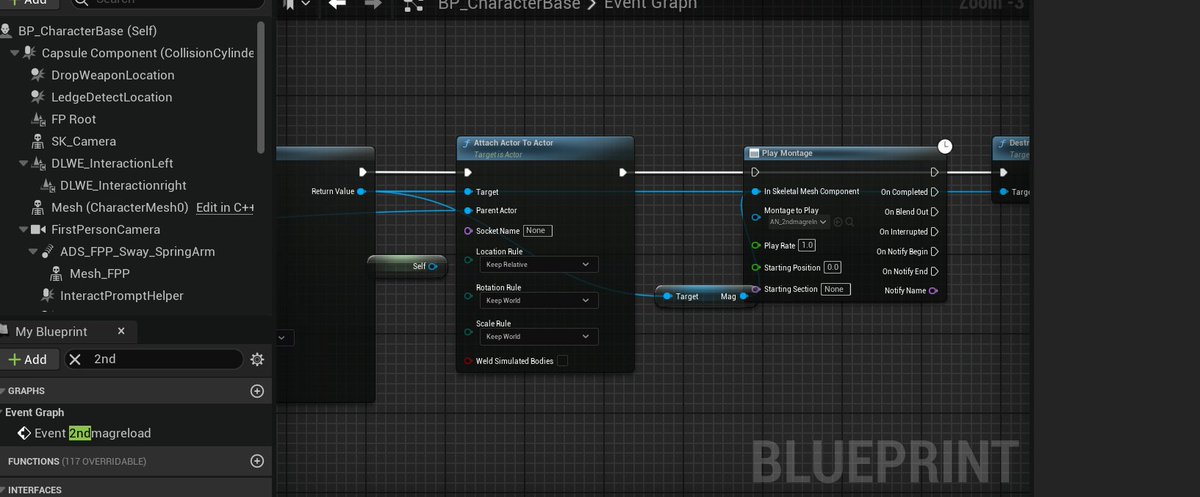This screenshot has height=497, width=1200.
Task: Click the event icon beside Event 2ndmagreload
Action: (x=24, y=433)
